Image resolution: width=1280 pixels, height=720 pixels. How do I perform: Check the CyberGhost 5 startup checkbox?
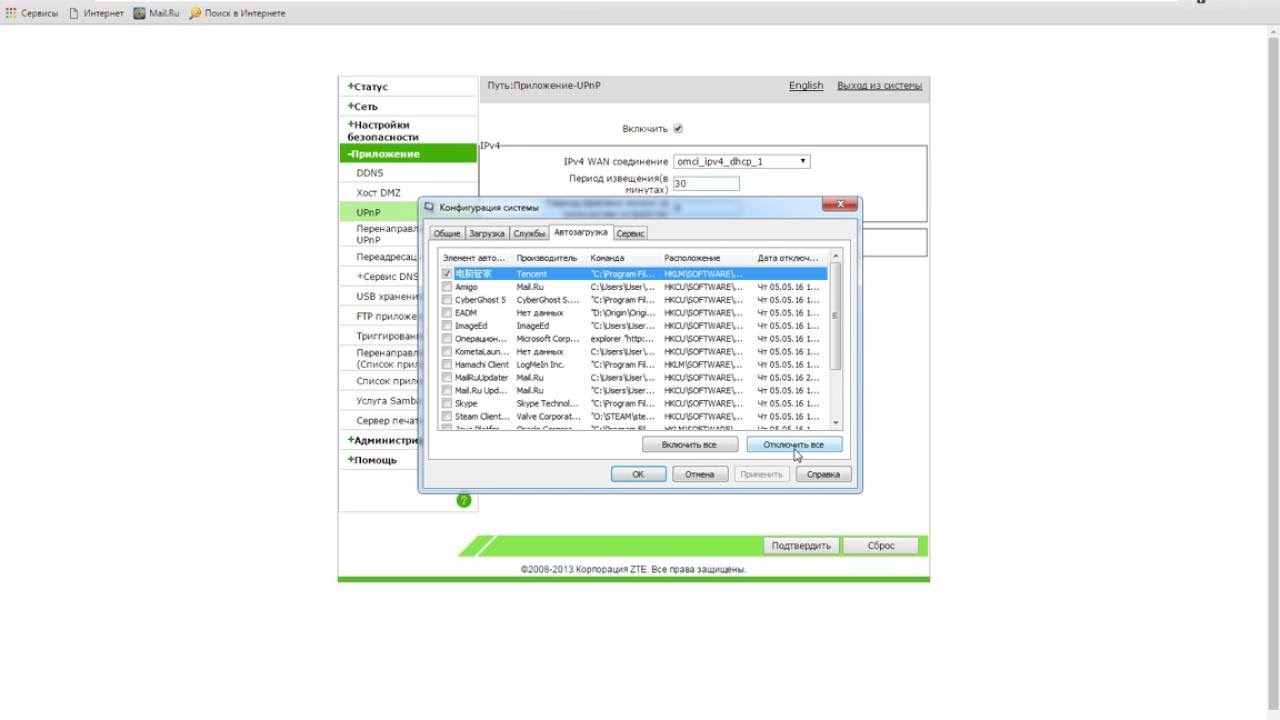click(x=447, y=300)
